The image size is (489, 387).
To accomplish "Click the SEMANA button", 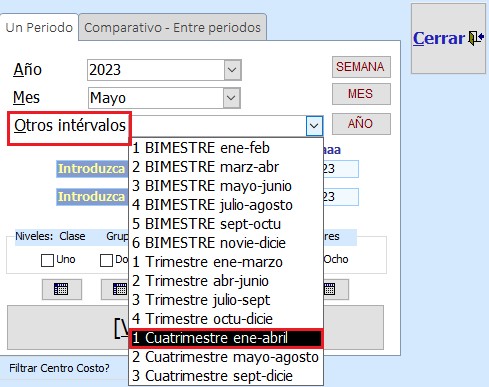I will [361, 67].
